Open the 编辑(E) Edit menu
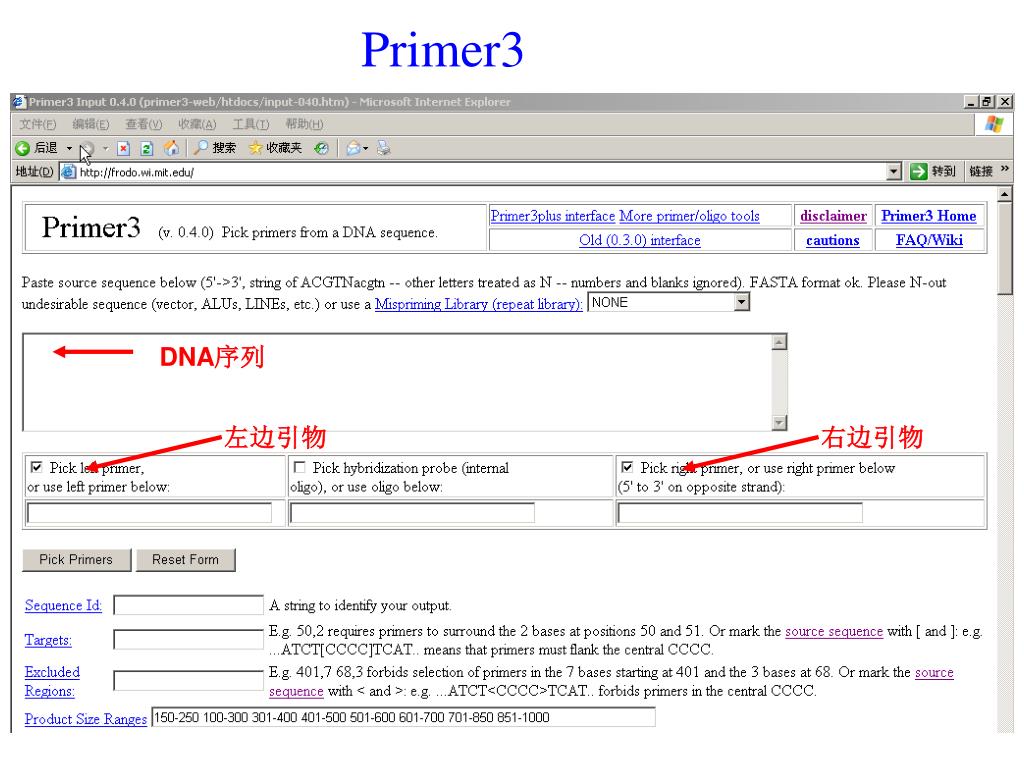Viewport: 1024px width, 768px height. [91, 124]
